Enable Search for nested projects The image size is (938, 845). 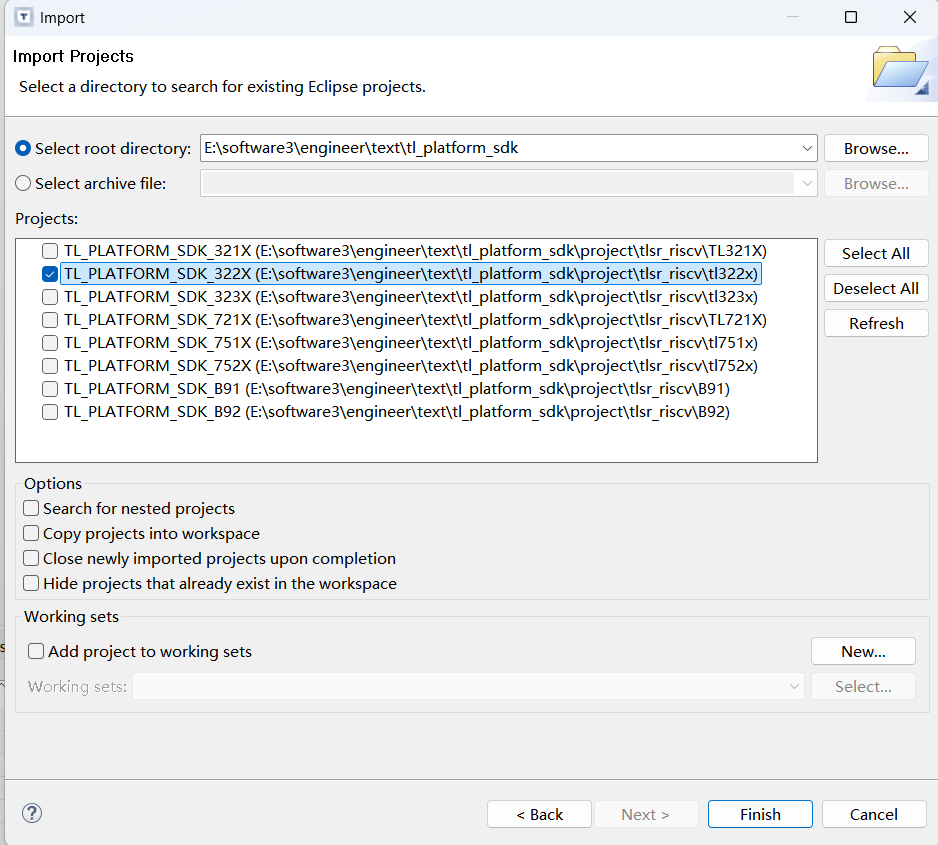31,508
